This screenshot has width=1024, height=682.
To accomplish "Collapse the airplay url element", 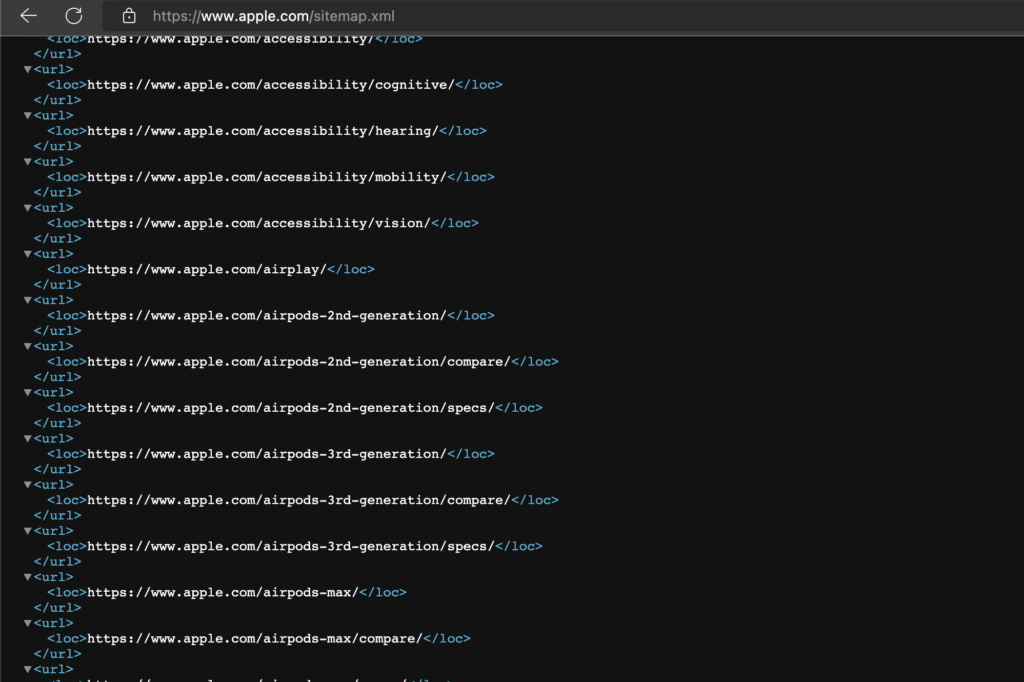I will coord(27,253).
